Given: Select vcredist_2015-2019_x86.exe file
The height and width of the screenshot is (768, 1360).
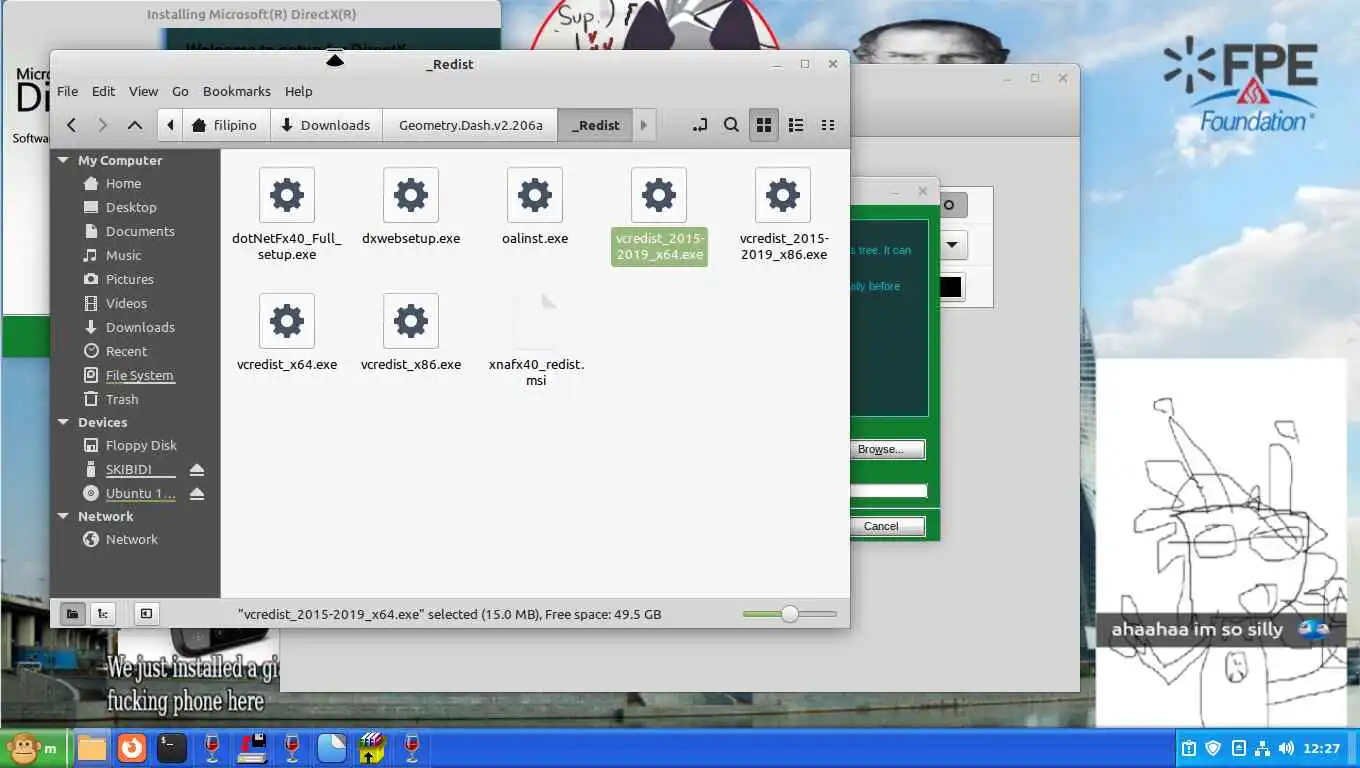Looking at the screenshot, I should (x=783, y=215).
